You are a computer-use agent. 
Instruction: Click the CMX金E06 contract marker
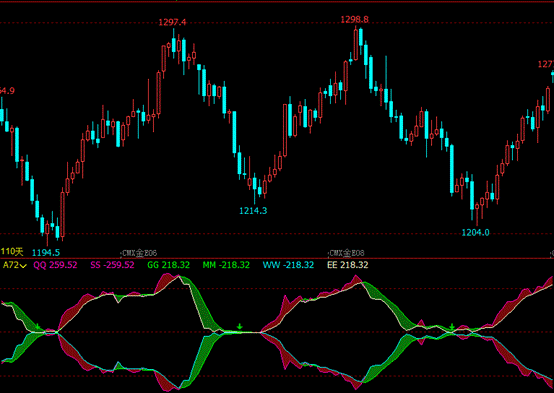pos(139,253)
